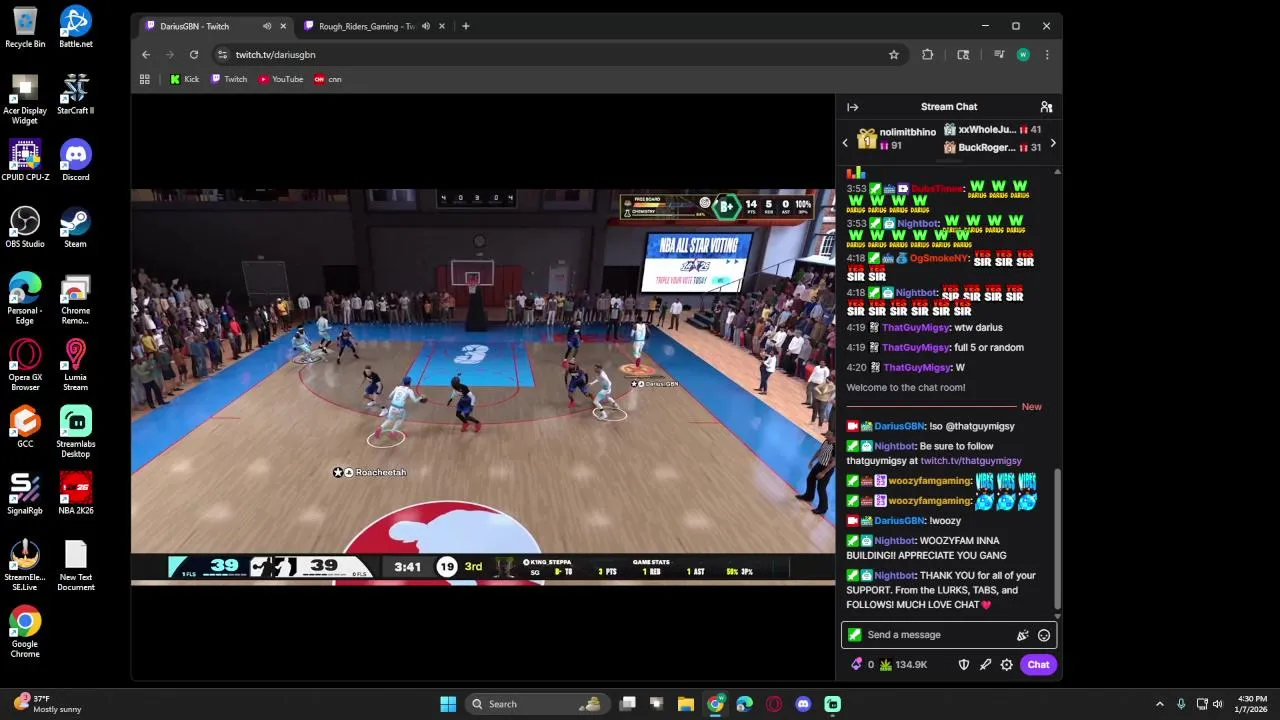Click the taskbar Search box
The width and height of the screenshot is (1280, 720).
(537, 704)
